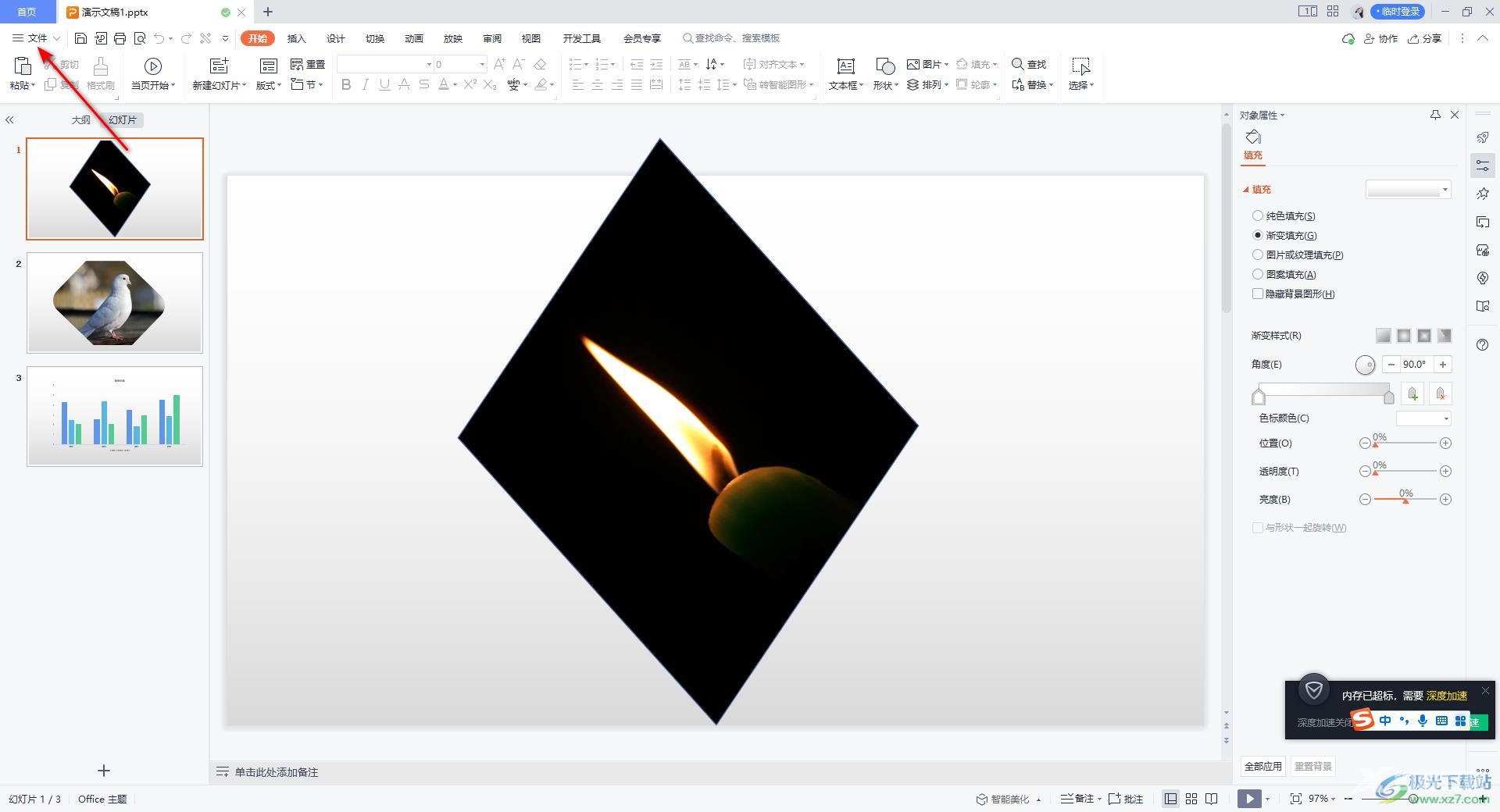The width and height of the screenshot is (1500, 812).
Task: Adjust the Brightness slider
Action: point(1405,500)
